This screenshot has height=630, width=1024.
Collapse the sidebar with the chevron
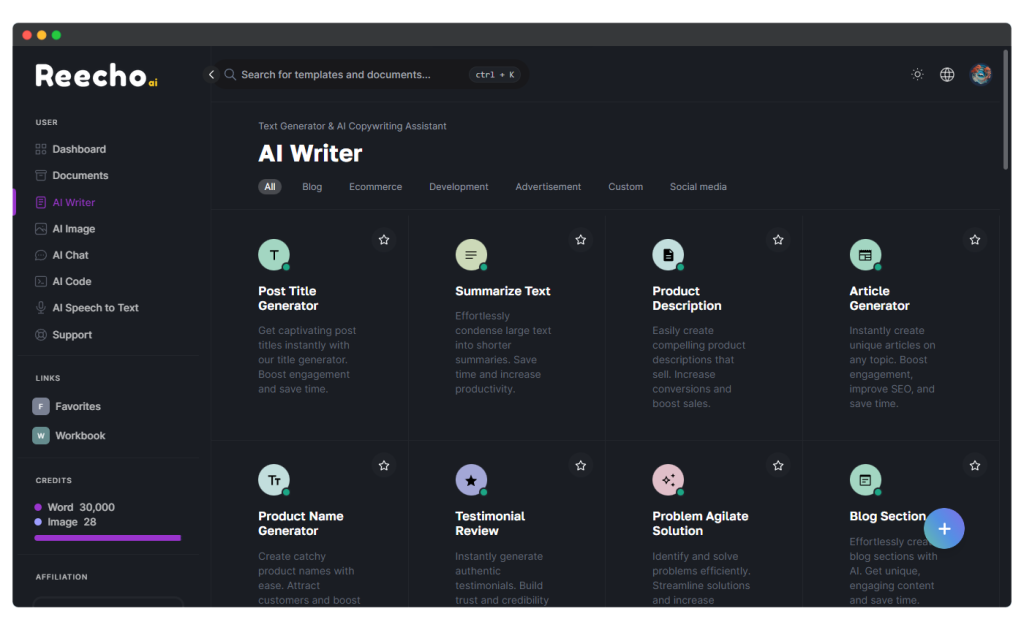(x=211, y=75)
